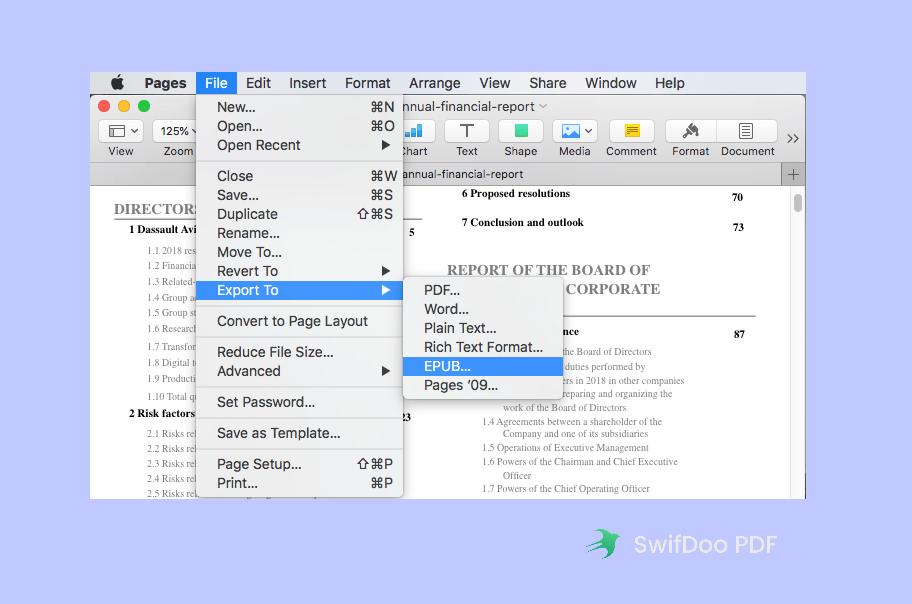Open the View menu in menu bar
Viewport: 912px width, 604px height.
[x=494, y=83]
